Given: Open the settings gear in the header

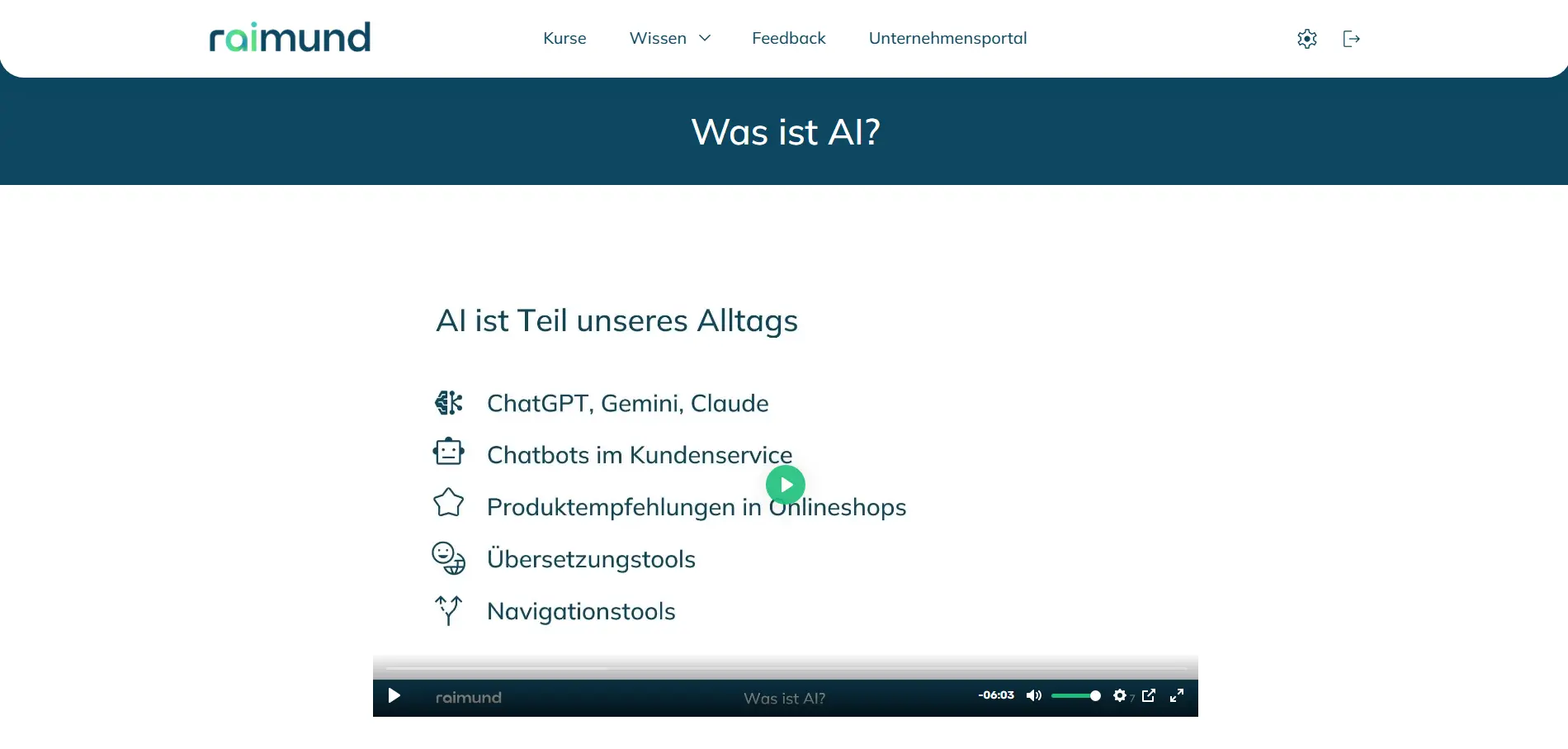Looking at the screenshot, I should tap(1306, 39).
